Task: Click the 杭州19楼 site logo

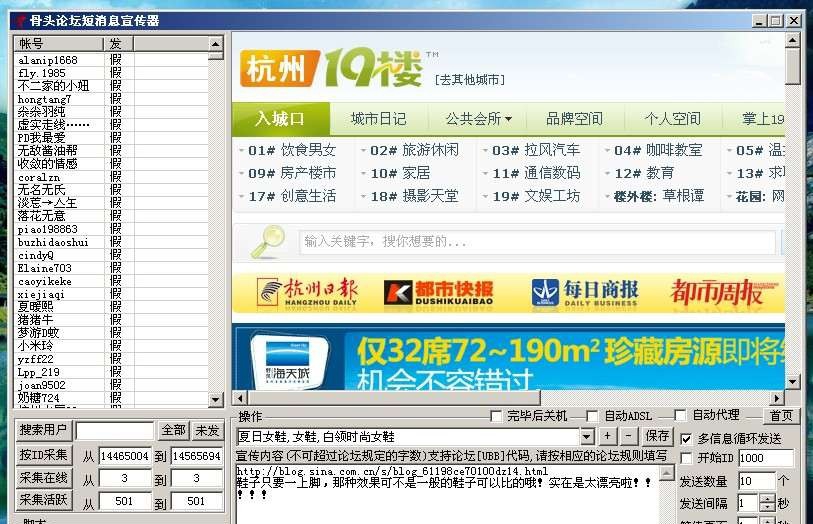Action: pyautogui.click(x=331, y=68)
